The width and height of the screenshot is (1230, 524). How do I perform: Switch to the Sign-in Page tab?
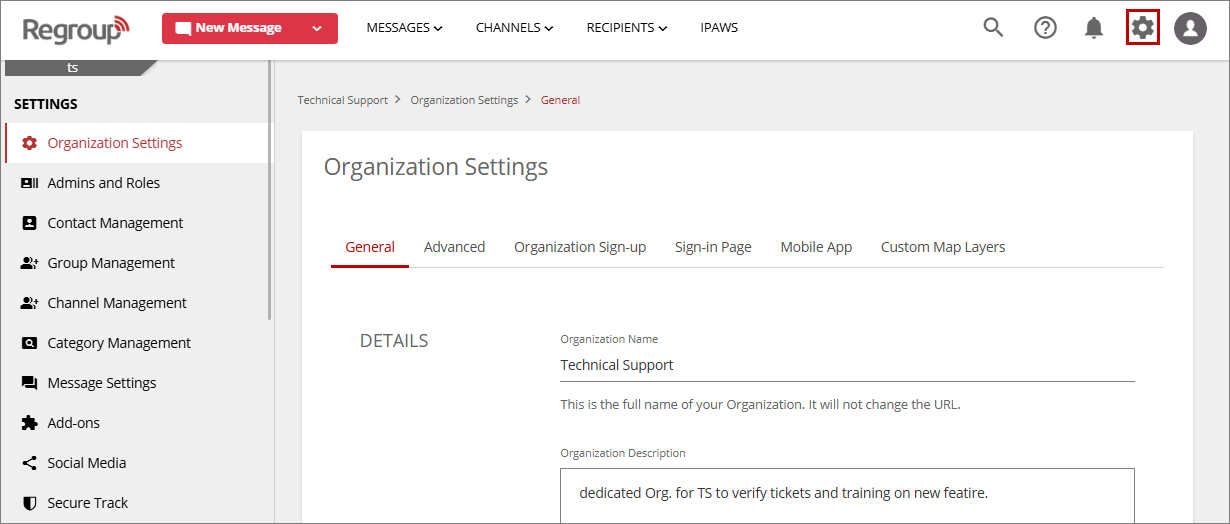coord(713,247)
